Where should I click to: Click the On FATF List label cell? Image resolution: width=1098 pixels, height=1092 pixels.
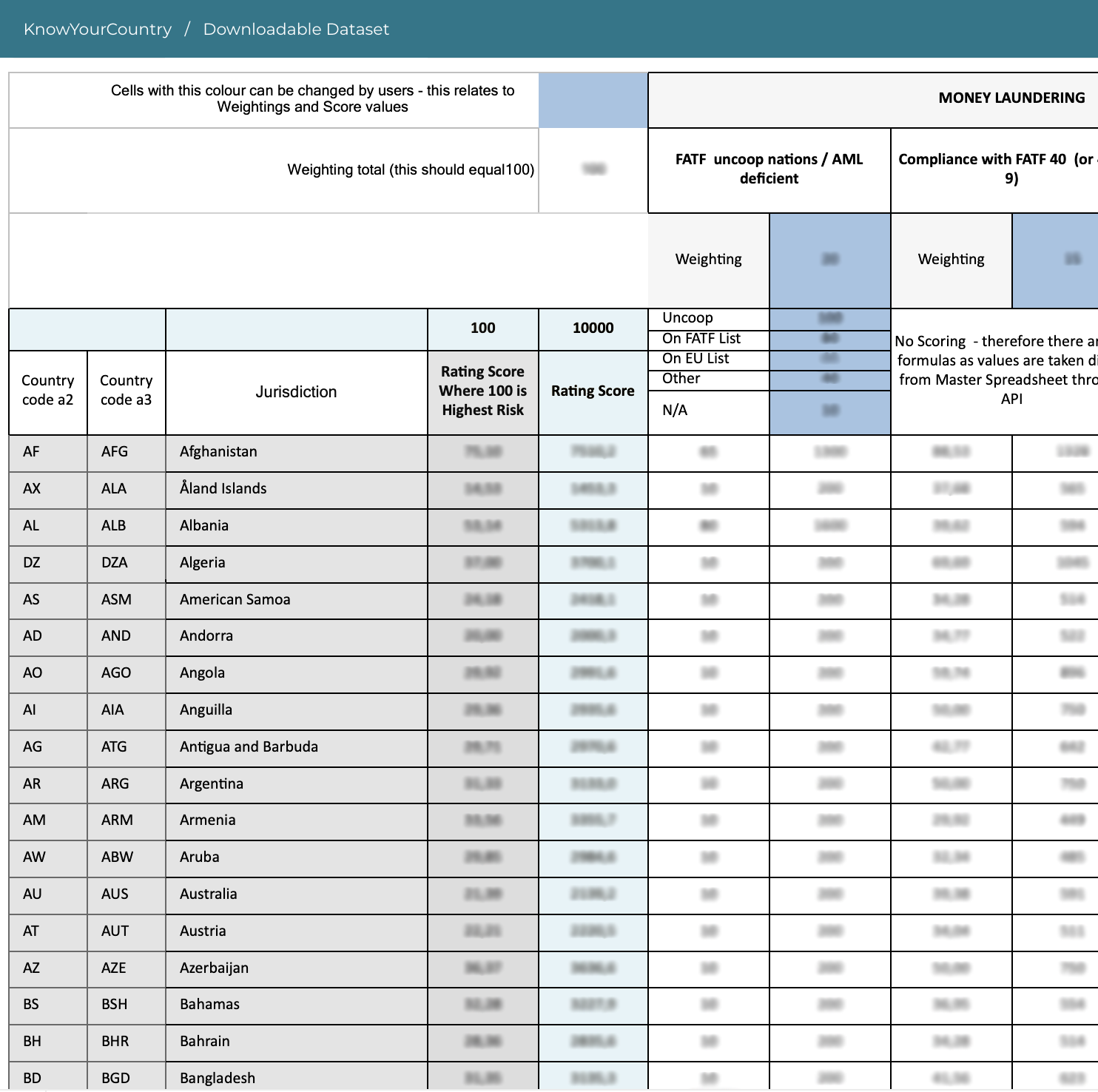pos(709,339)
